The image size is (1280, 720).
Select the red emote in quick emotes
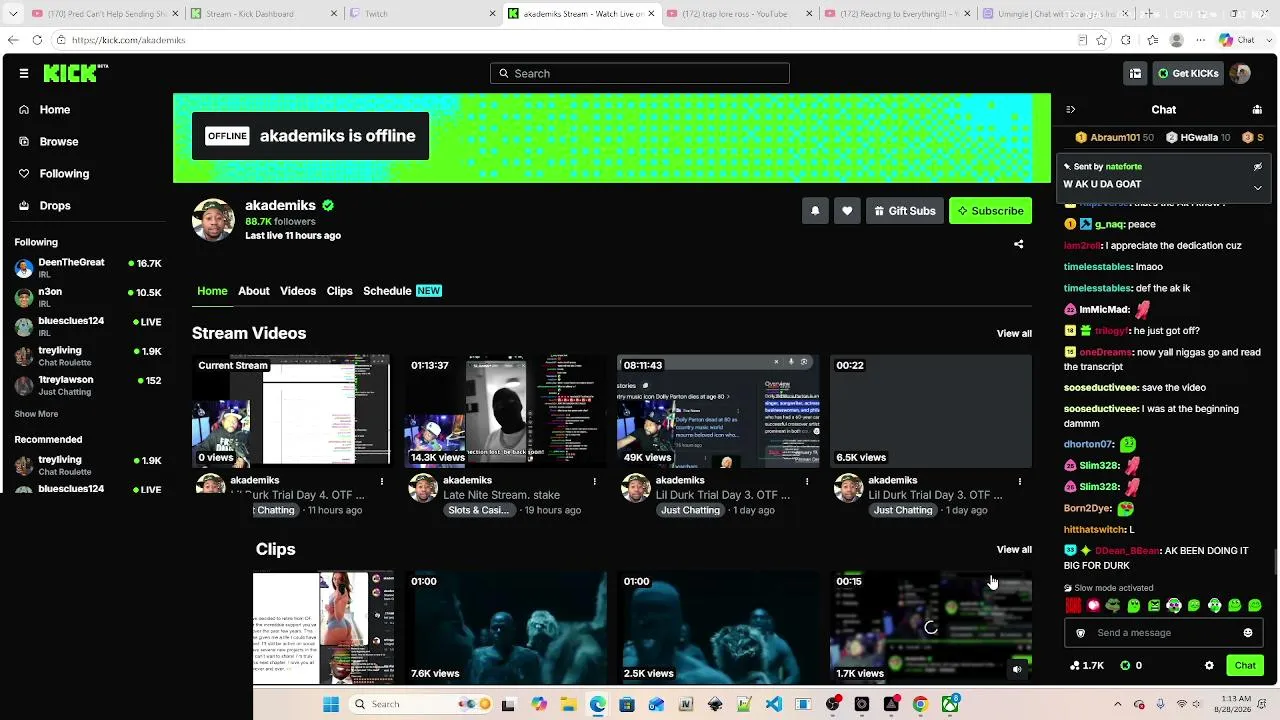tap(1073, 605)
